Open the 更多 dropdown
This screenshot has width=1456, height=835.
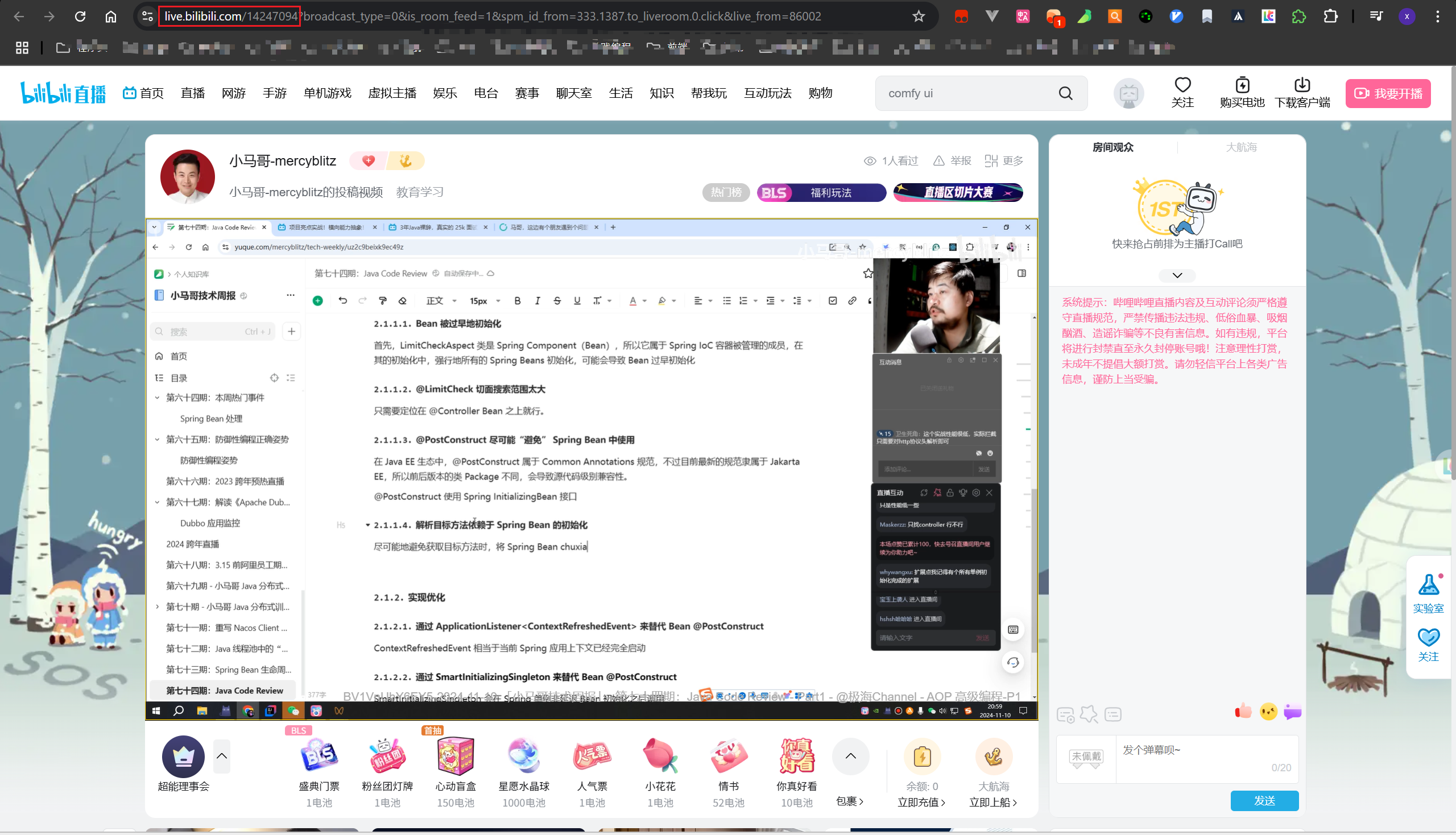[1003, 161]
